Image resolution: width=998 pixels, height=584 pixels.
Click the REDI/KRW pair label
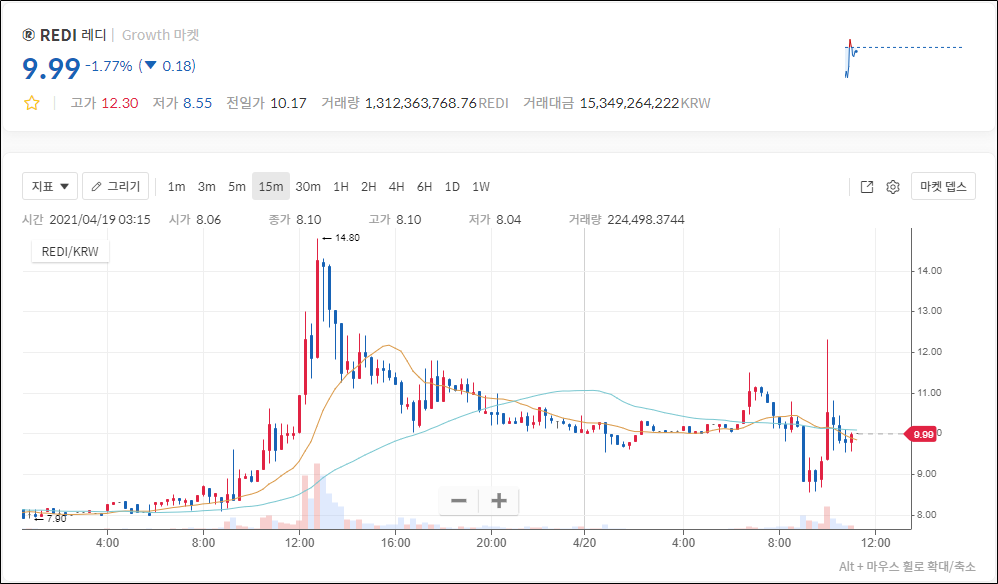pyautogui.click(x=70, y=252)
